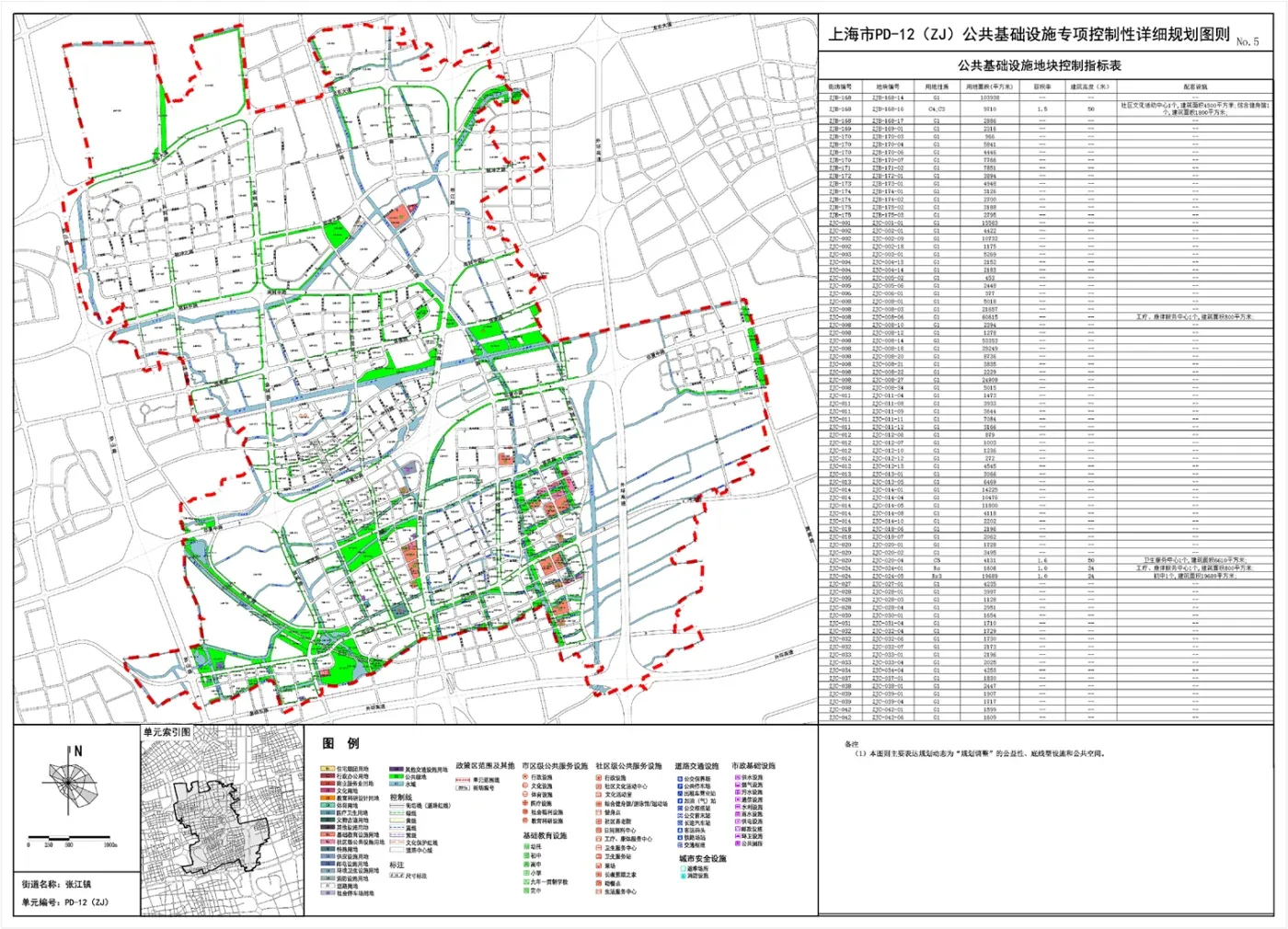
Task: Click the 消防设施 legend icon
Action: tap(682, 876)
